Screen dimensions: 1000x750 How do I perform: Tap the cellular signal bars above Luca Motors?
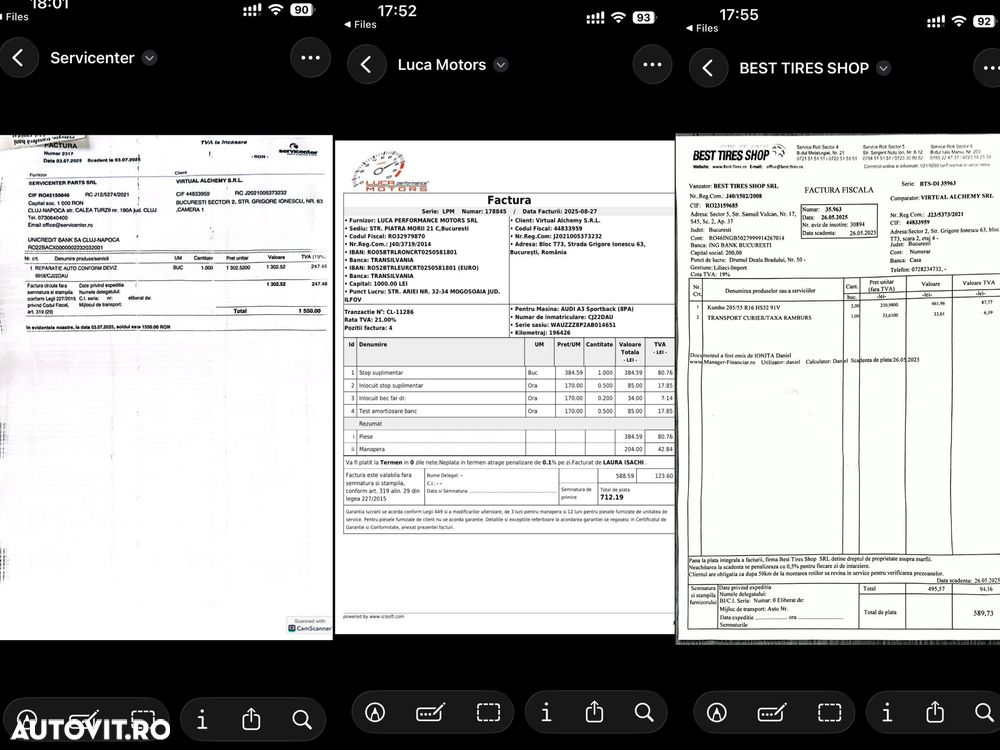(x=595, y=18)
